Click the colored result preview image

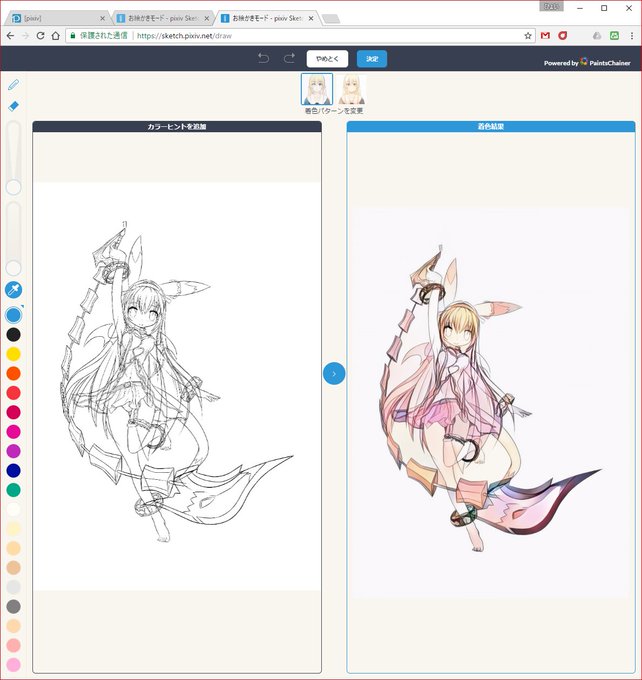click(491, 403)
